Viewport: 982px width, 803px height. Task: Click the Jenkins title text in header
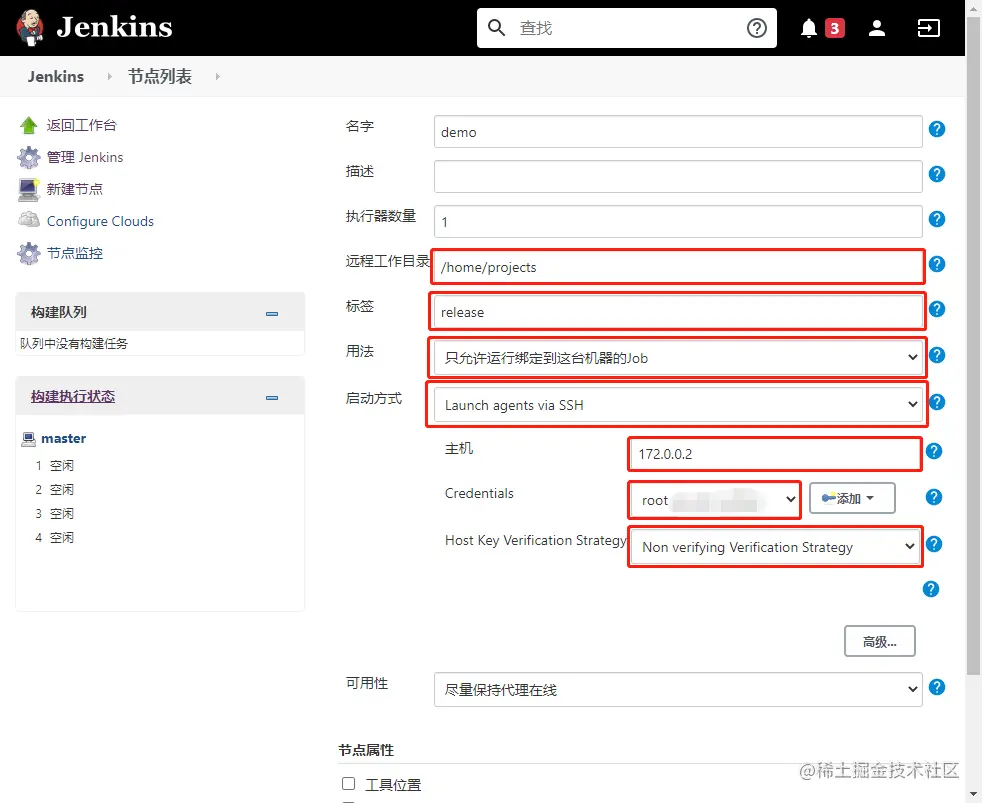coord(115,27)
